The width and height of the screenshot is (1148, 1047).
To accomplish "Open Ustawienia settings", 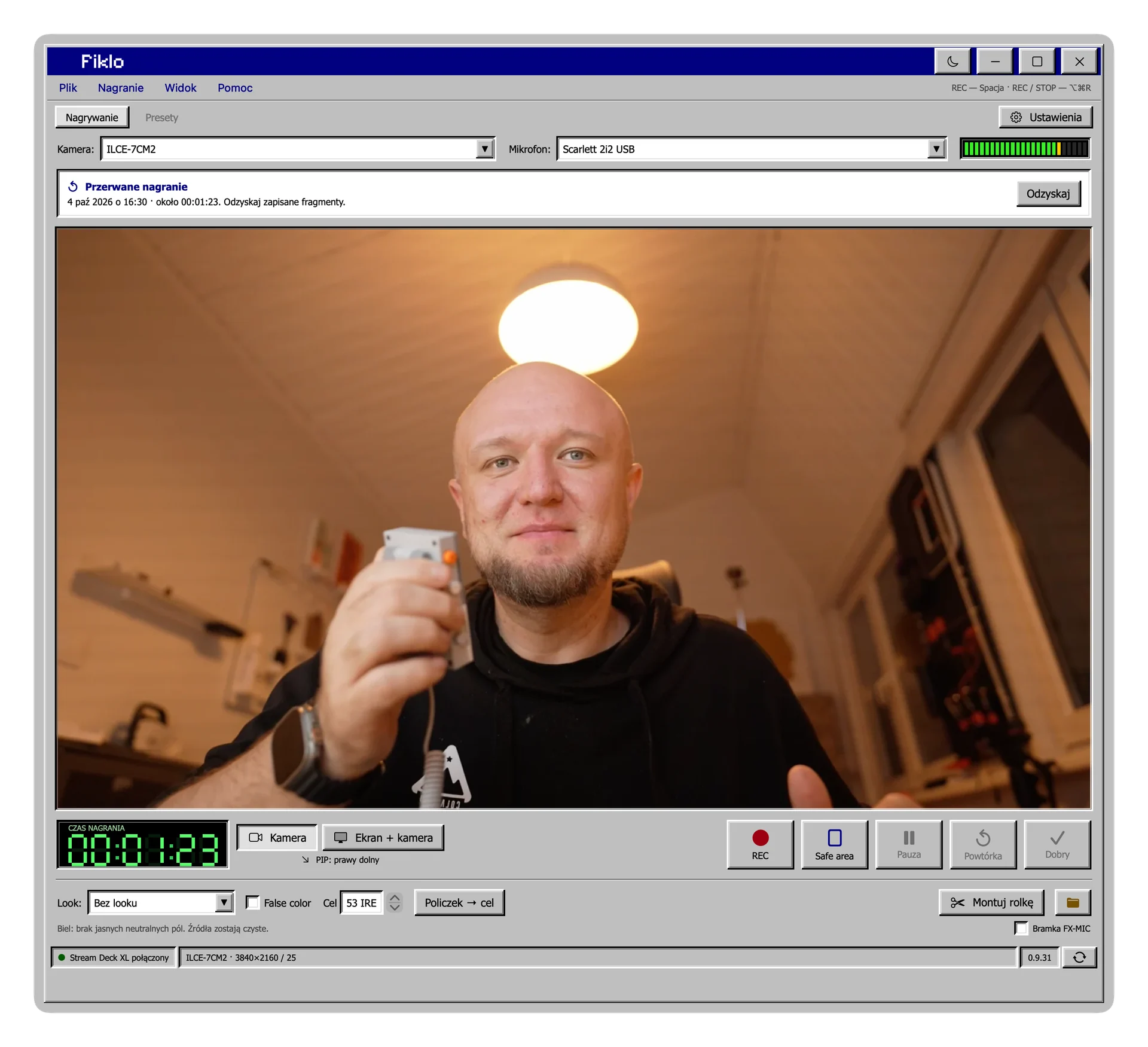I will [1045, 117].
